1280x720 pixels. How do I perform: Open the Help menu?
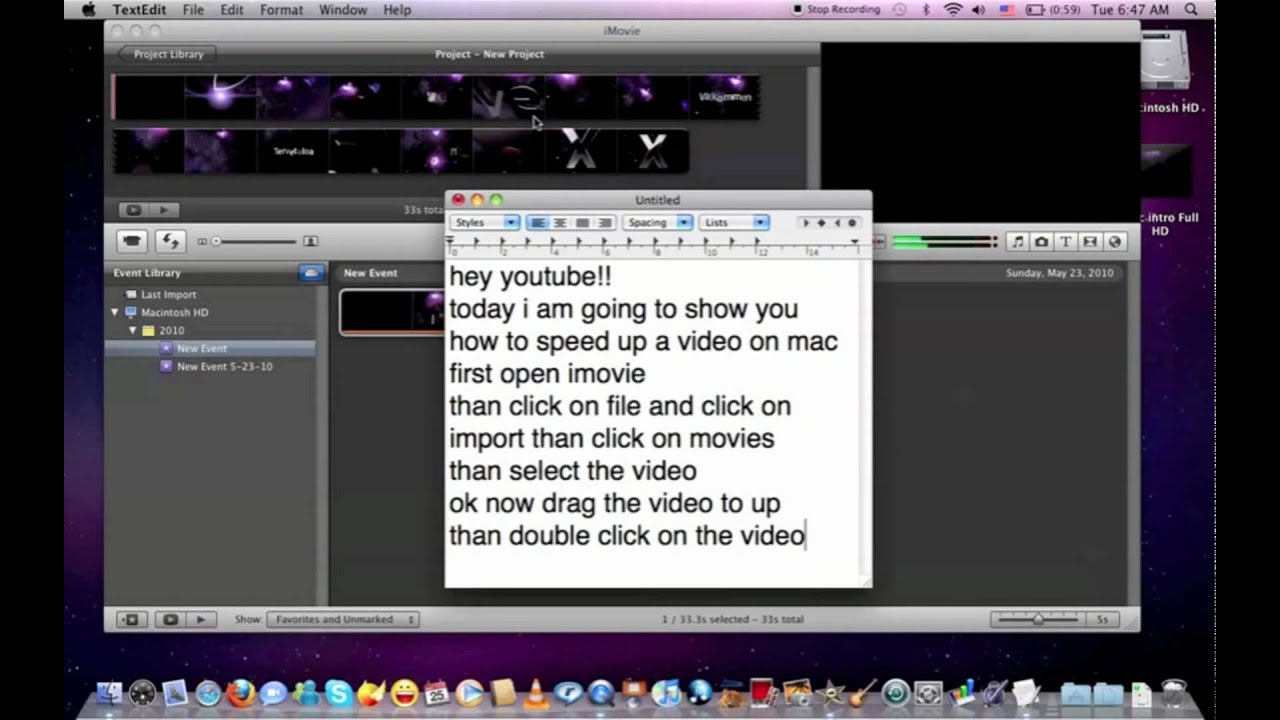(397, 9)
